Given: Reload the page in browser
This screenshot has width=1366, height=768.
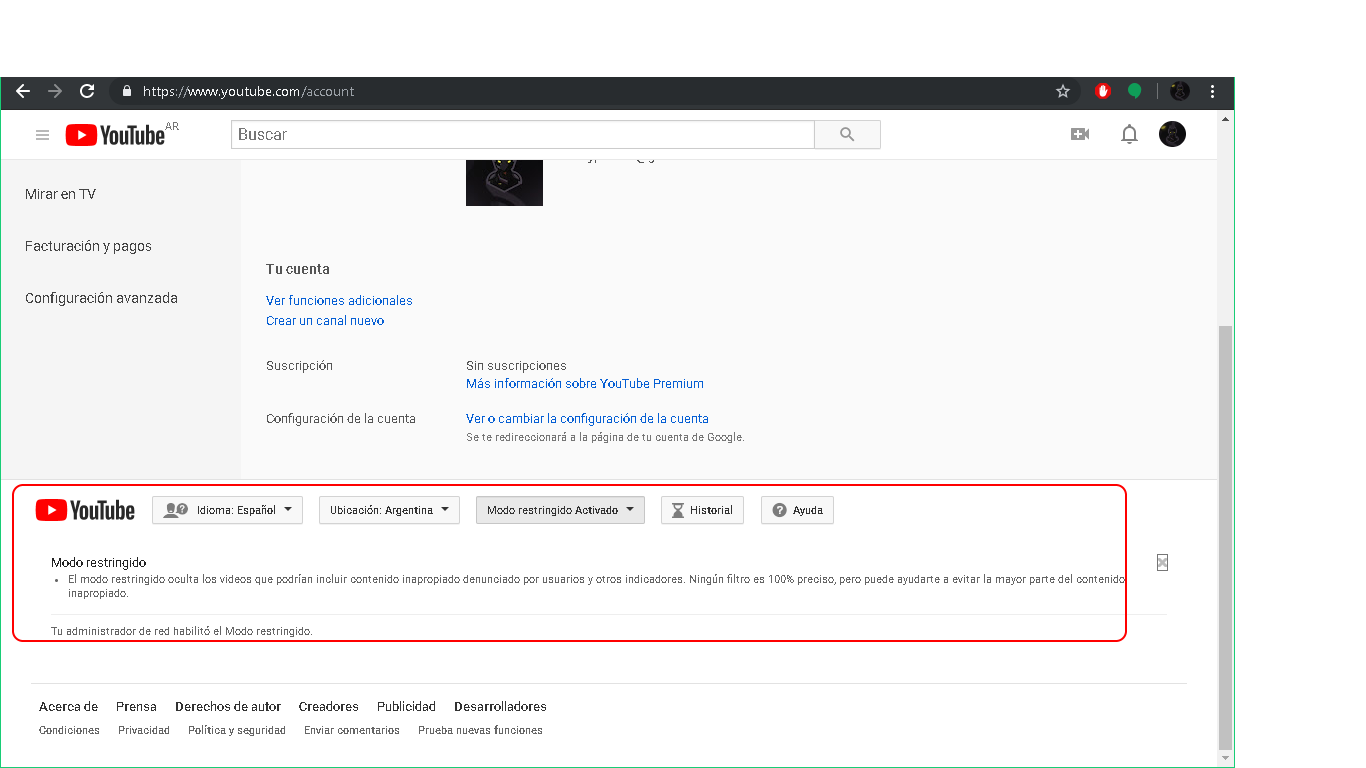Looking at the screenshot, I should pos(87,91).
